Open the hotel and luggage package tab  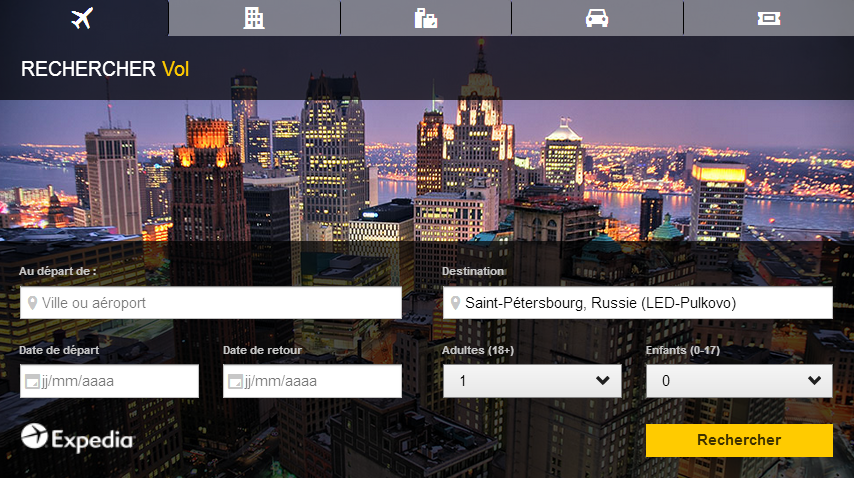click(426, 18)
